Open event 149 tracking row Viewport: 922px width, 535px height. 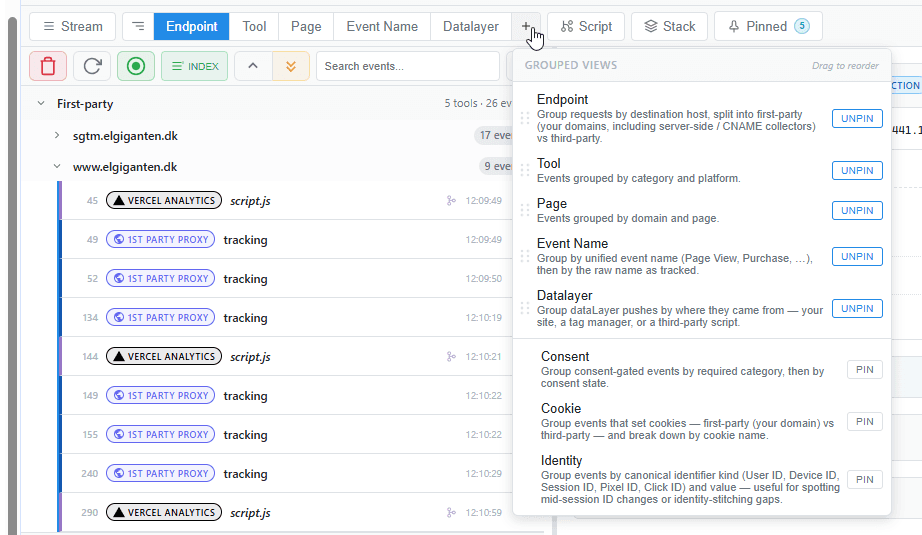click(287, 395)
